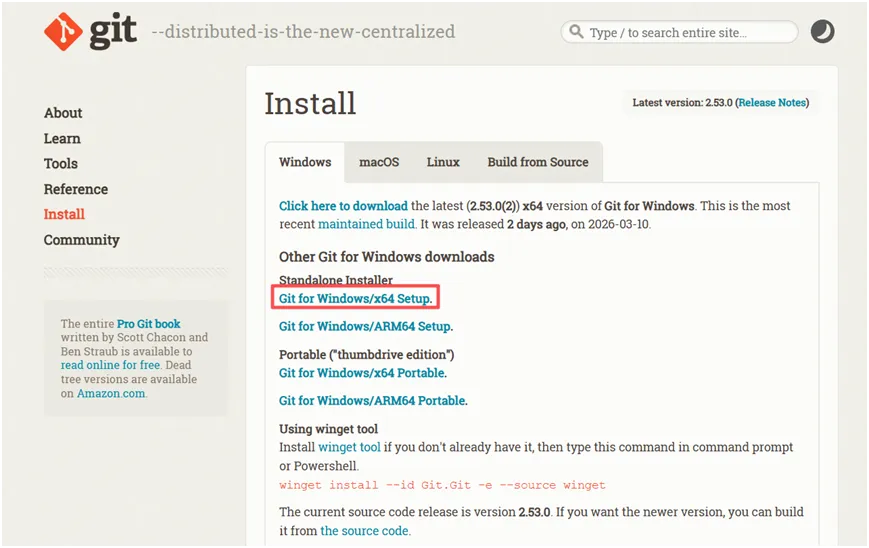Download Git for Windows/ARM64 Setup
The width and height of the screenshot is (869, 548).
point(365,326)
